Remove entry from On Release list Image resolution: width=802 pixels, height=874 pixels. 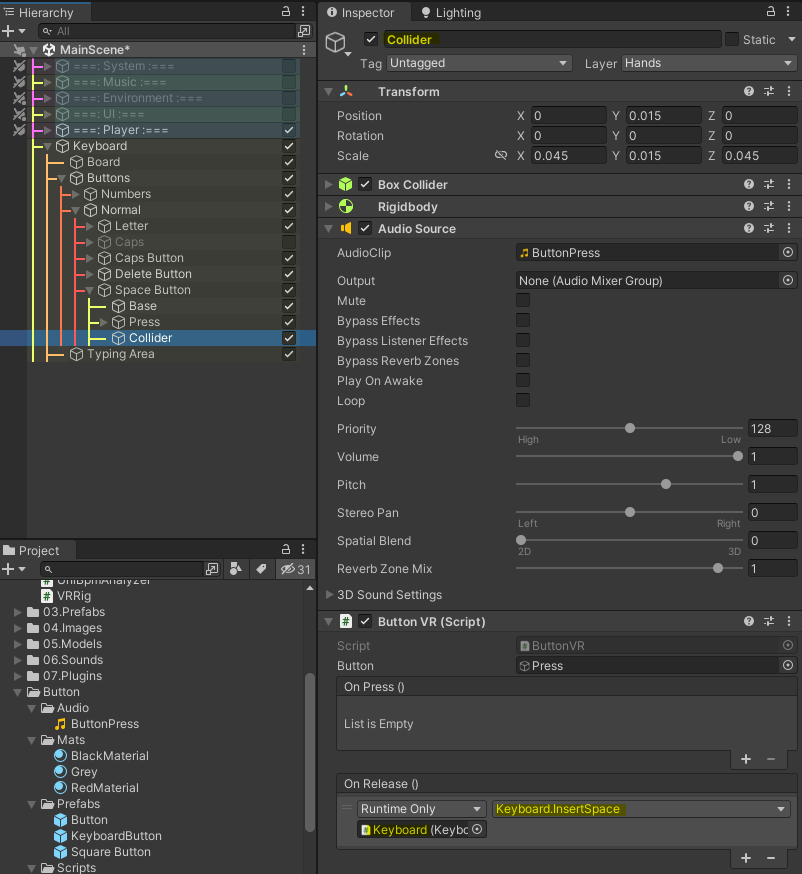click(x=771, y=858)
